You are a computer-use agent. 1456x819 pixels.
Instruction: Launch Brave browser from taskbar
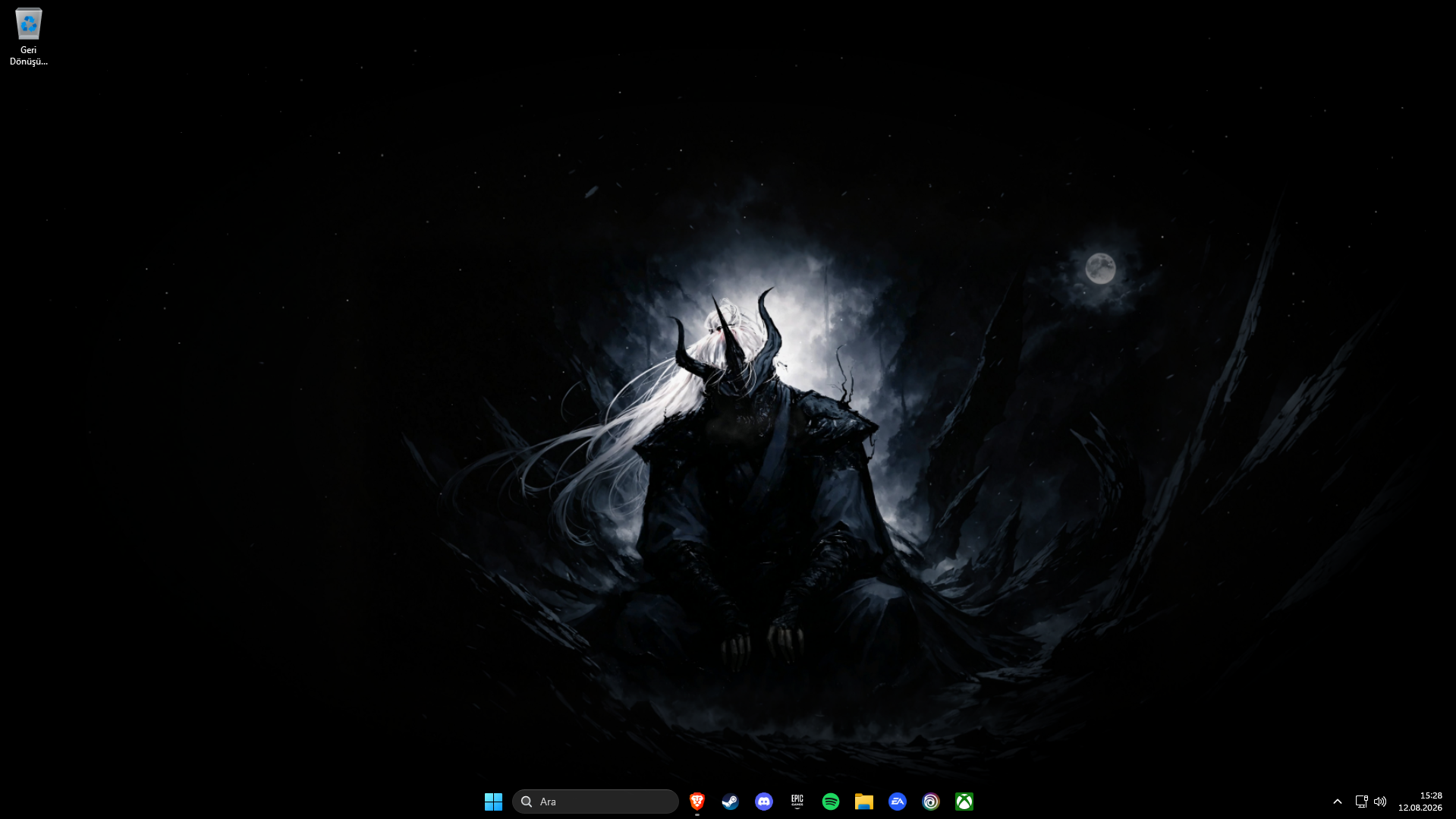[x=697, y=802]
